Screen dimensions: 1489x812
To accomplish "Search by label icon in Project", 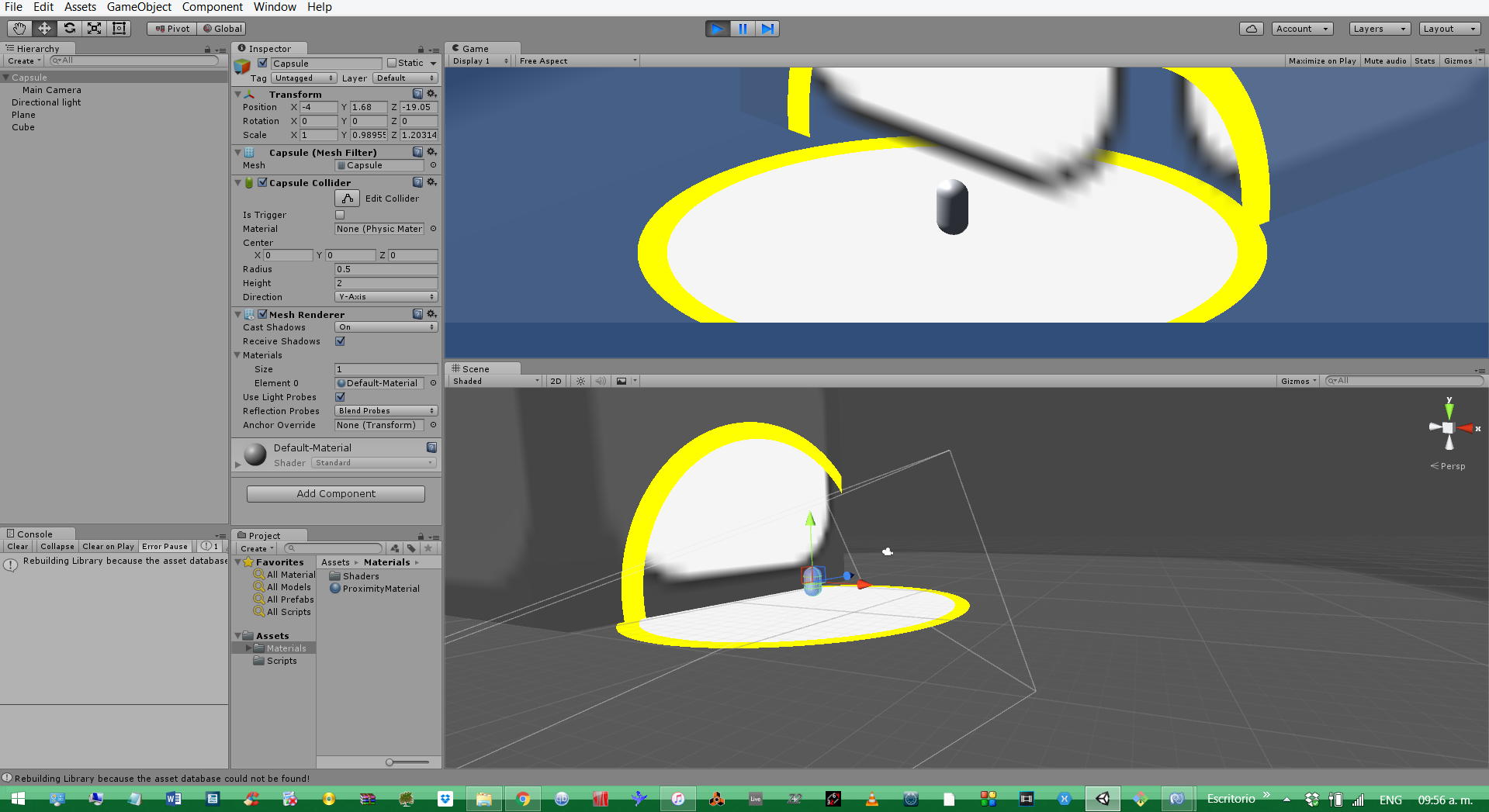I will pyautogui.click(x=412, y=548).
